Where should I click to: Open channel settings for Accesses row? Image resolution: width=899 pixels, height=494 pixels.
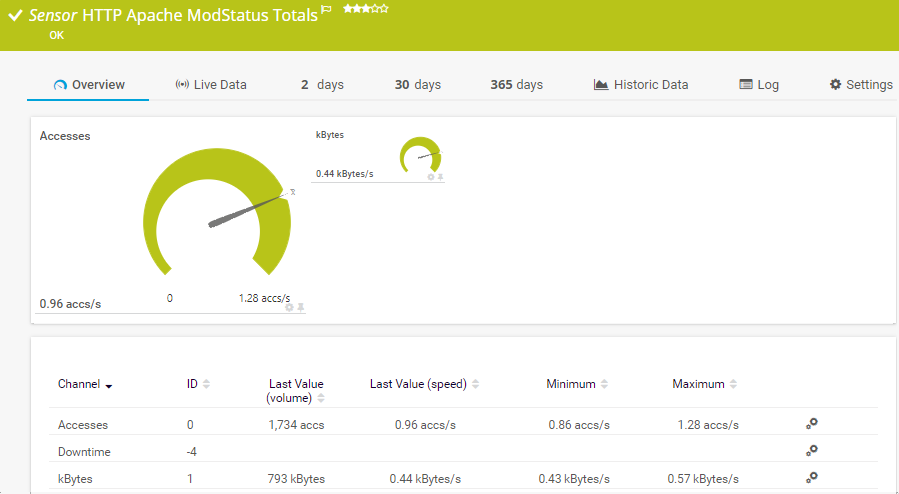tap(812, 424)
